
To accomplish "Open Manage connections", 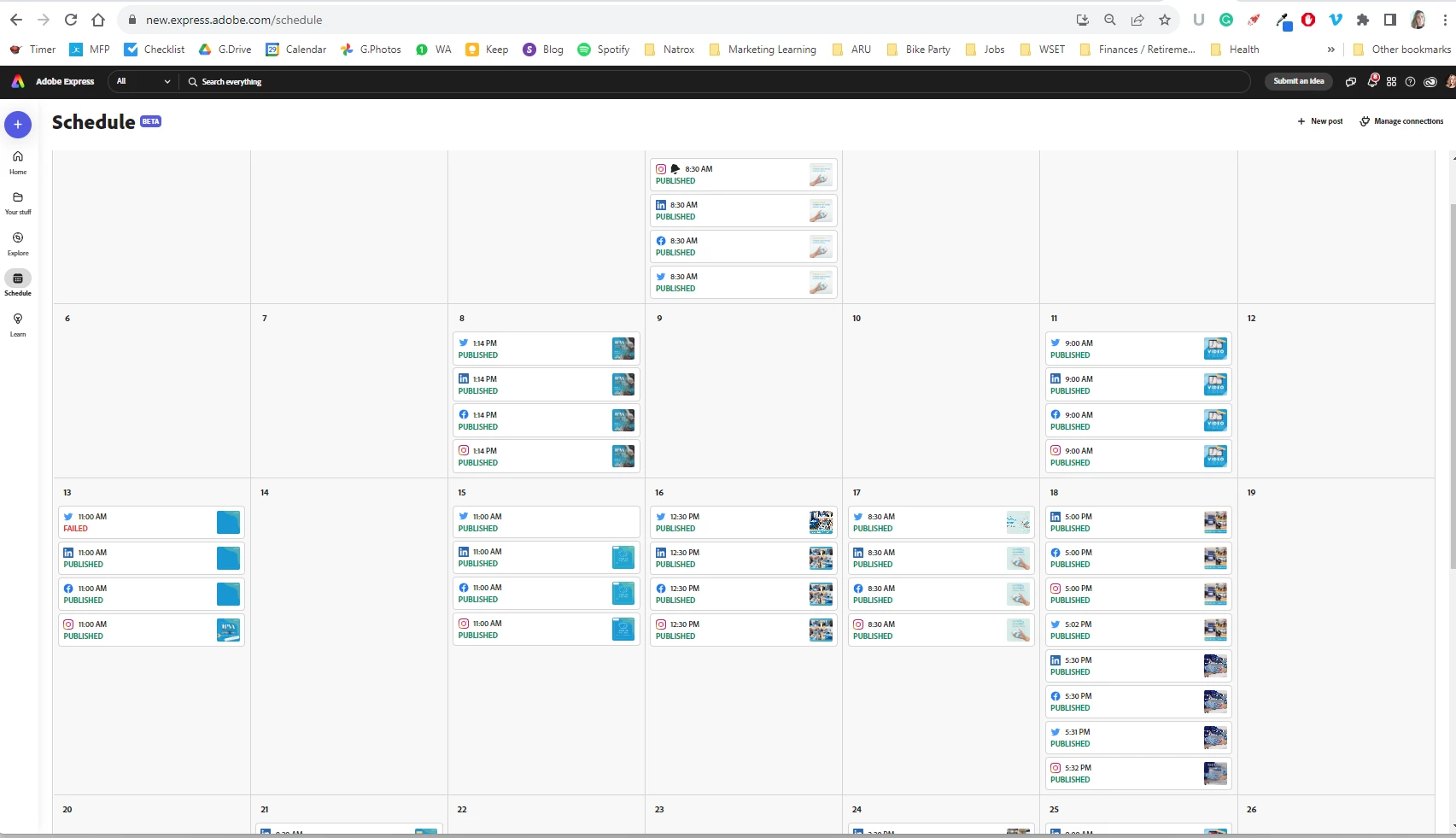I will pos(1402,121).
